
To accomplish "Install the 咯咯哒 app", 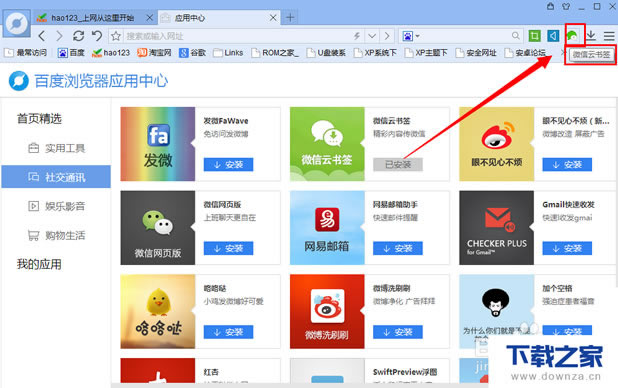I will point(228,332).
